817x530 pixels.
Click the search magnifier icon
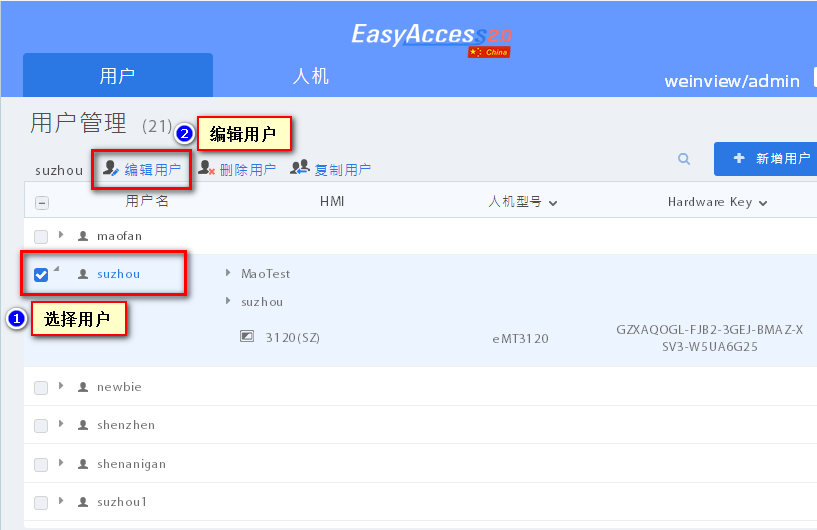point(684,159)
